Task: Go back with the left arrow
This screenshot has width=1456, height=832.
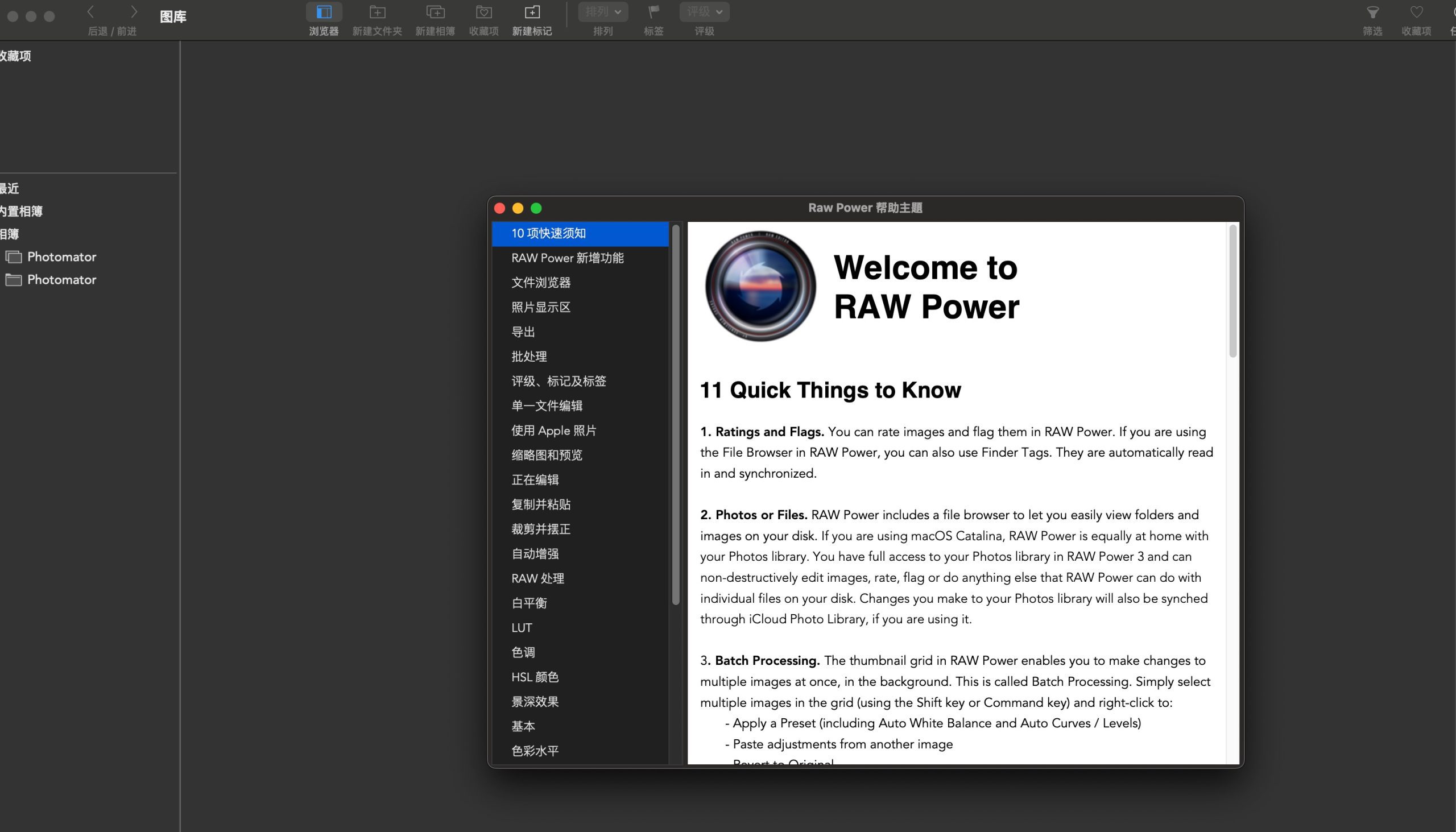Action: pyautogui.click(x=90, y=11)
